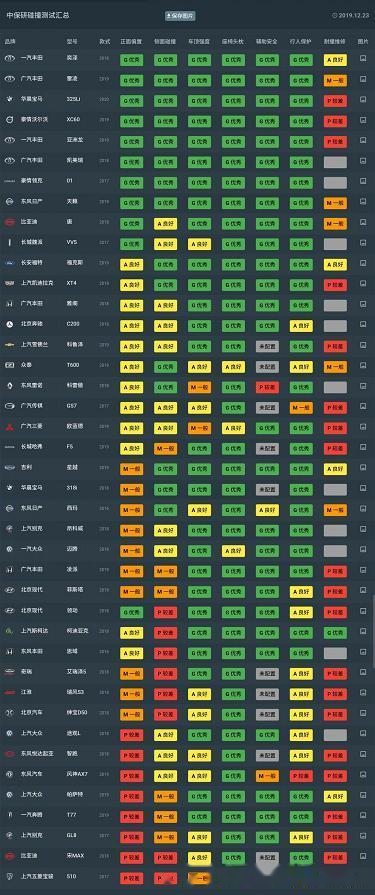Open the picture icon in 318i row
The width and height of the screenshot is (375, 895).
[x=363, y=488]
